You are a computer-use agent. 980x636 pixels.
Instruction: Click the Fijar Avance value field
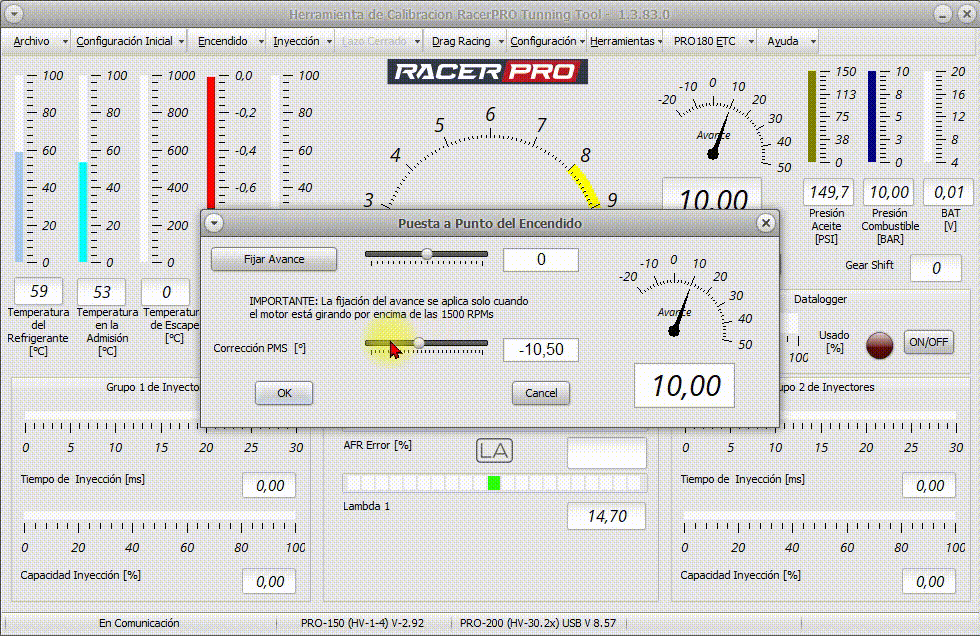click(541, 260)
